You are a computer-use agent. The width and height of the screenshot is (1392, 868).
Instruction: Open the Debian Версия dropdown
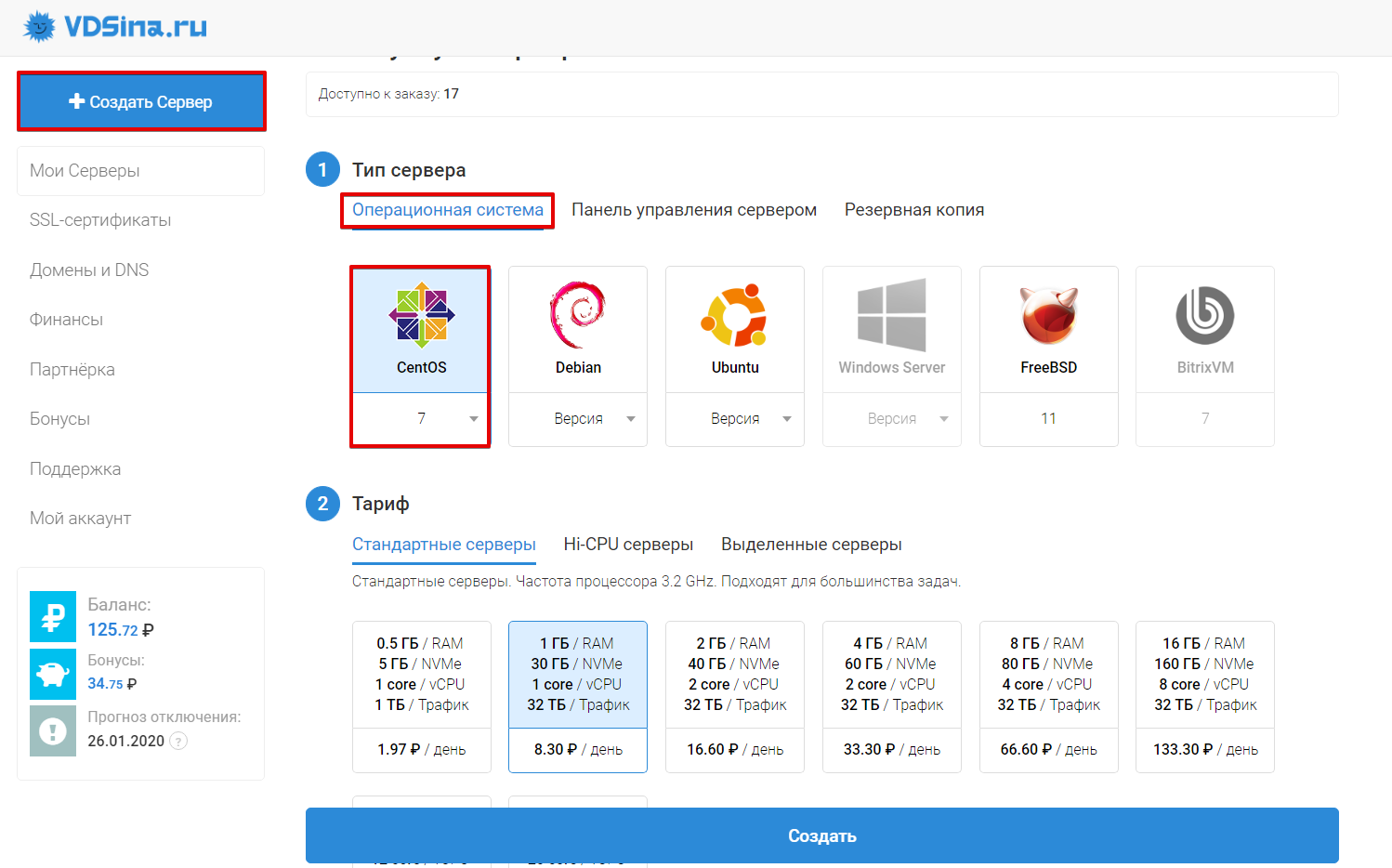click(578, 419)
